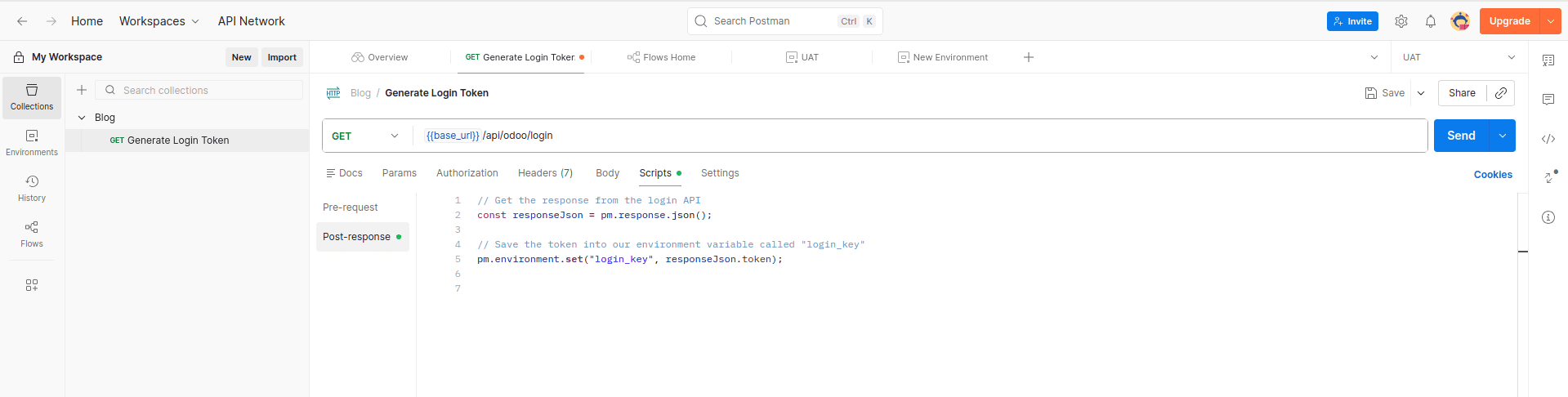Open the Workspaces dropdown
The image size is (1568, 397).
pyautogui.click(x=159, y=21)
